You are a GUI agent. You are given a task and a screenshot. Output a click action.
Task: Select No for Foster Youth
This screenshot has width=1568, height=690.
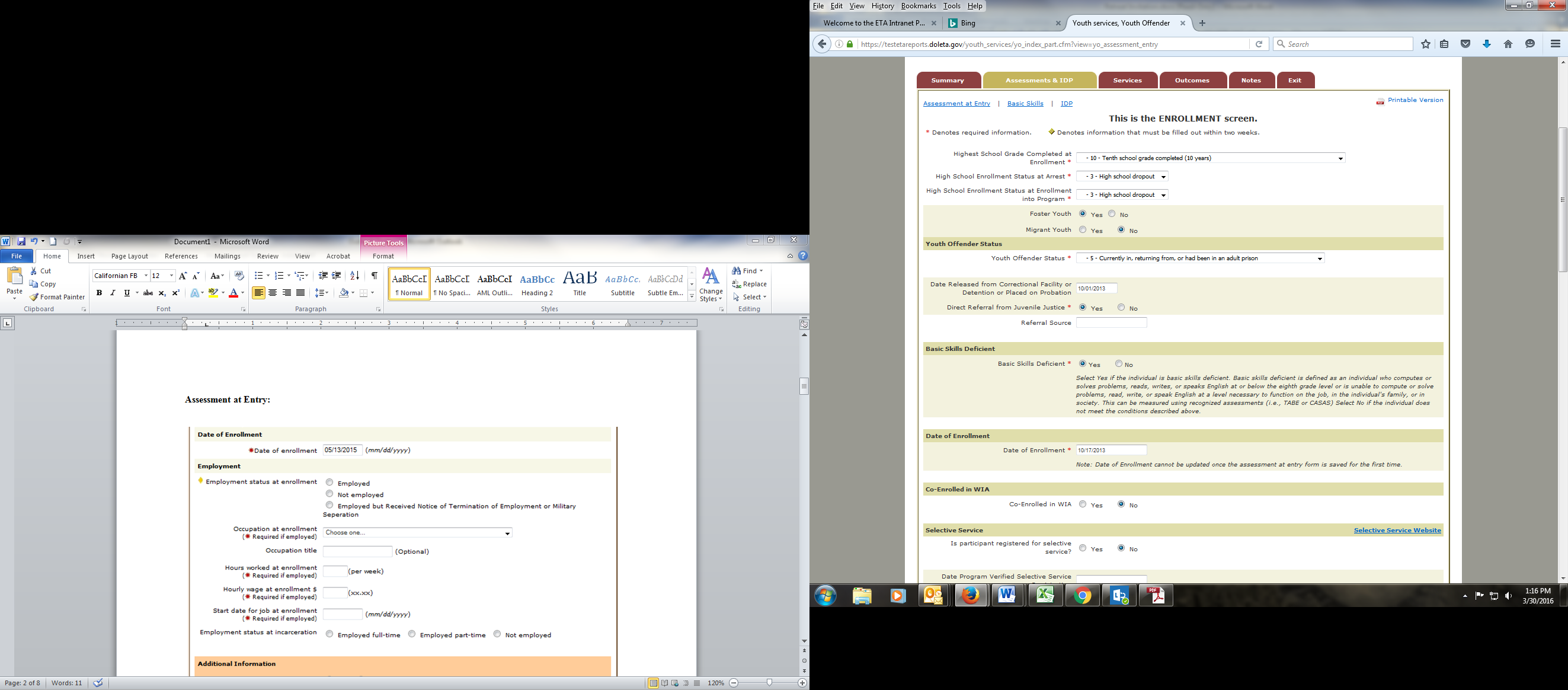tap(1112, 214)
